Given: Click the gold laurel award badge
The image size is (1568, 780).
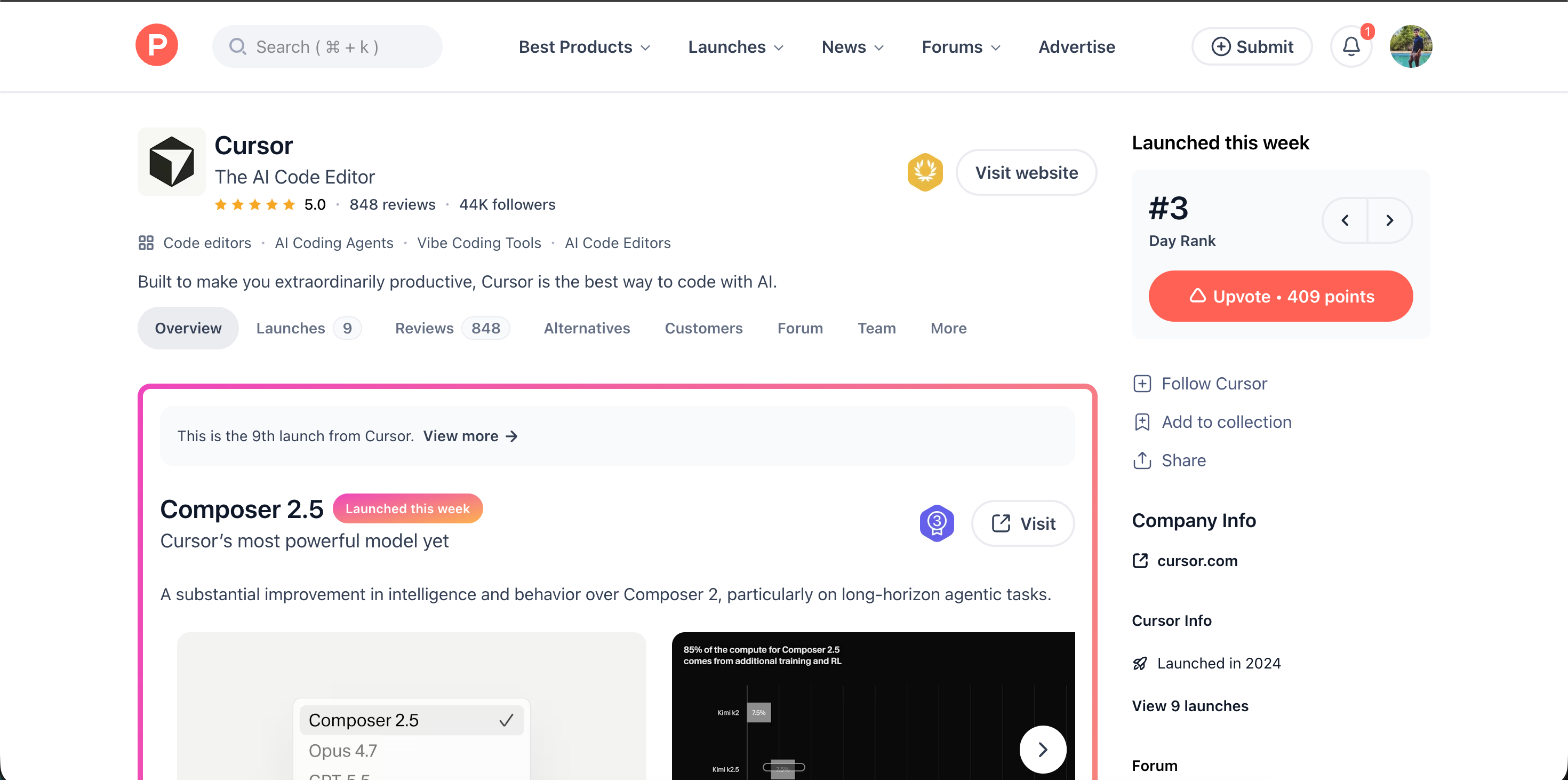Looking at the screenshot, I should (925, 172).
